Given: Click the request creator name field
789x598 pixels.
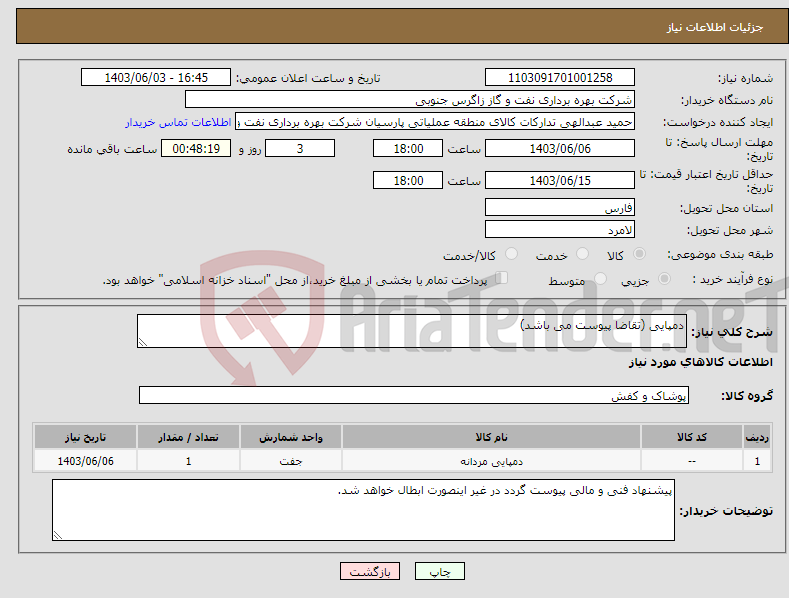Looking at the screenshot, I should pos(435,122).
